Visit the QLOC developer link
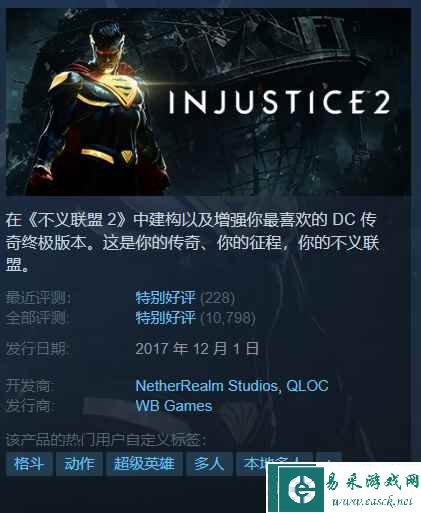The image size is (421, 513). (x=307, y=386)
